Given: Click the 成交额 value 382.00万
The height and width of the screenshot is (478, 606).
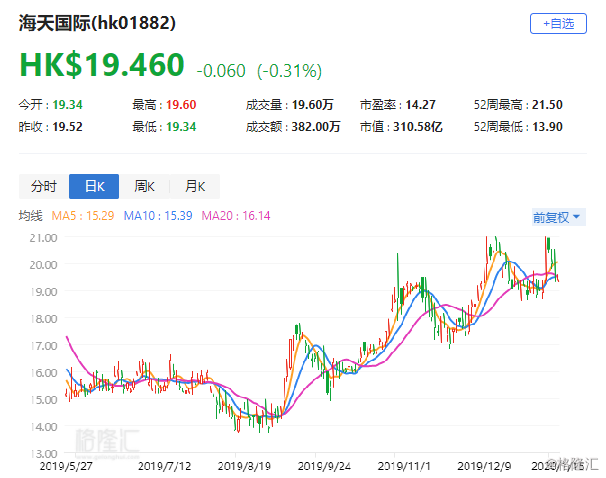Looking at the screenshot, I should pyautogui.click(x=316, y=127).
